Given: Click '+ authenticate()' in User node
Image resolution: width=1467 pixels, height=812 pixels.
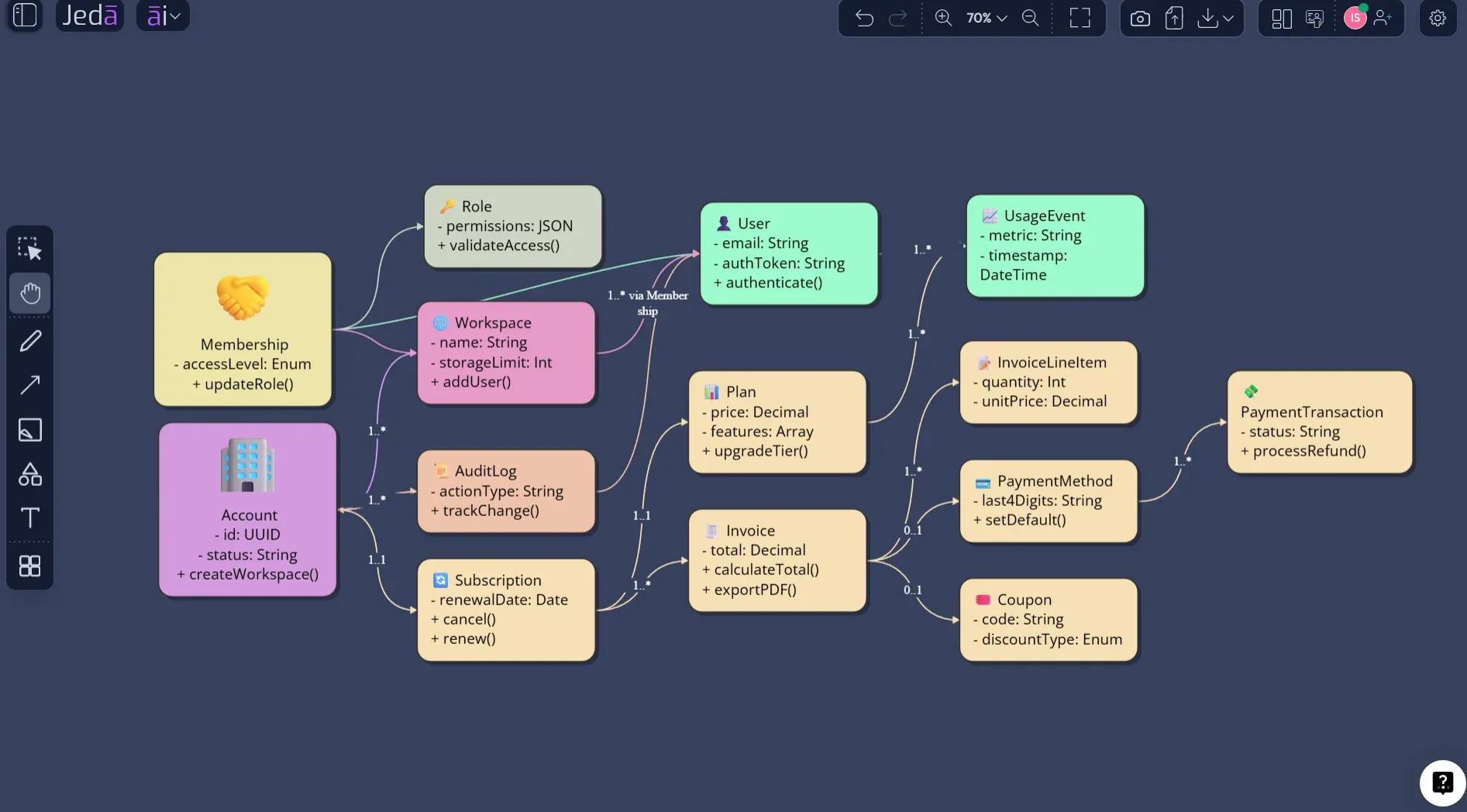Looking at the screenshot, I should tap(768, 283).
